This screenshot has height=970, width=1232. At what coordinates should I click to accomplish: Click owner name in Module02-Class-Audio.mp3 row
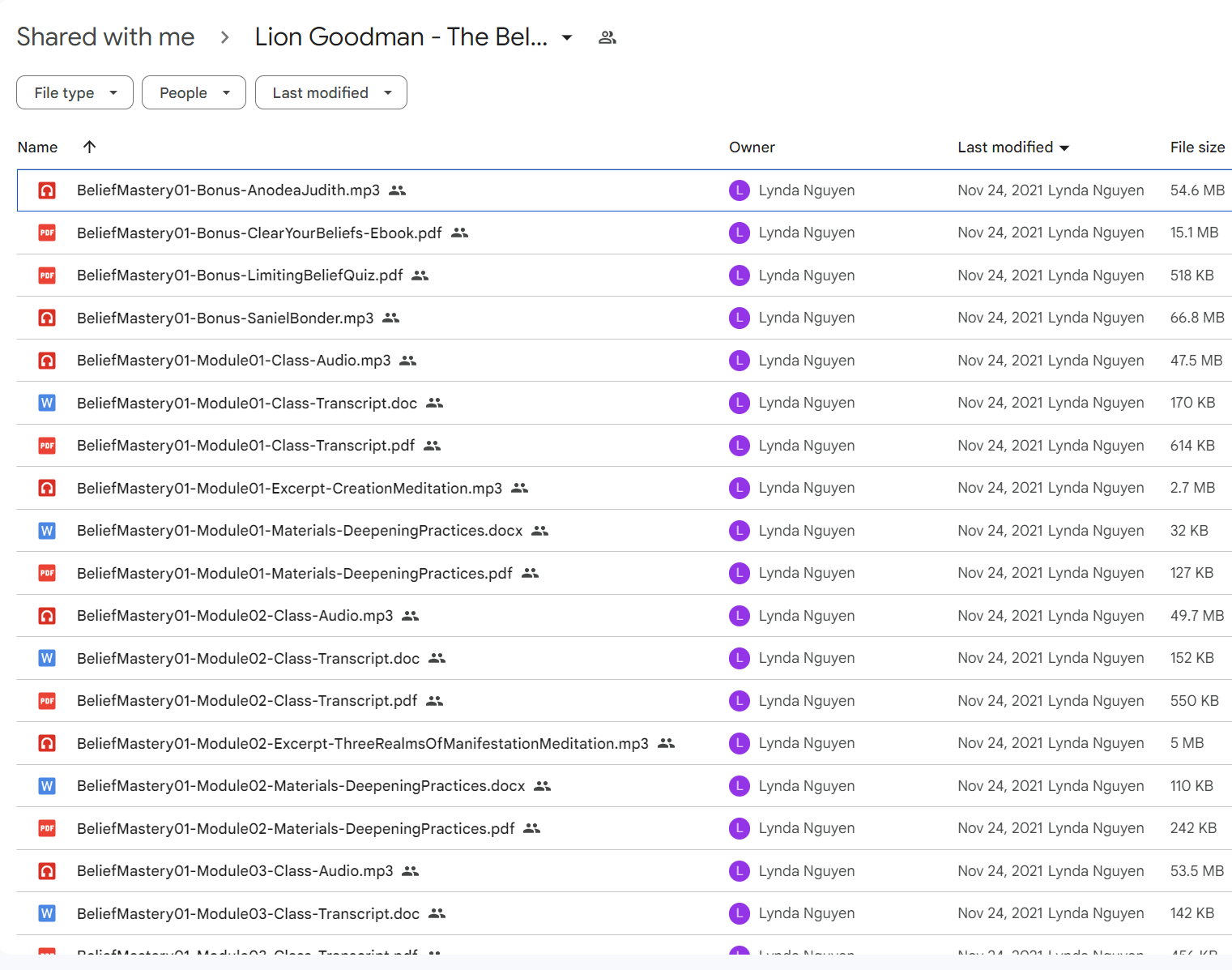tap(807, 616)
